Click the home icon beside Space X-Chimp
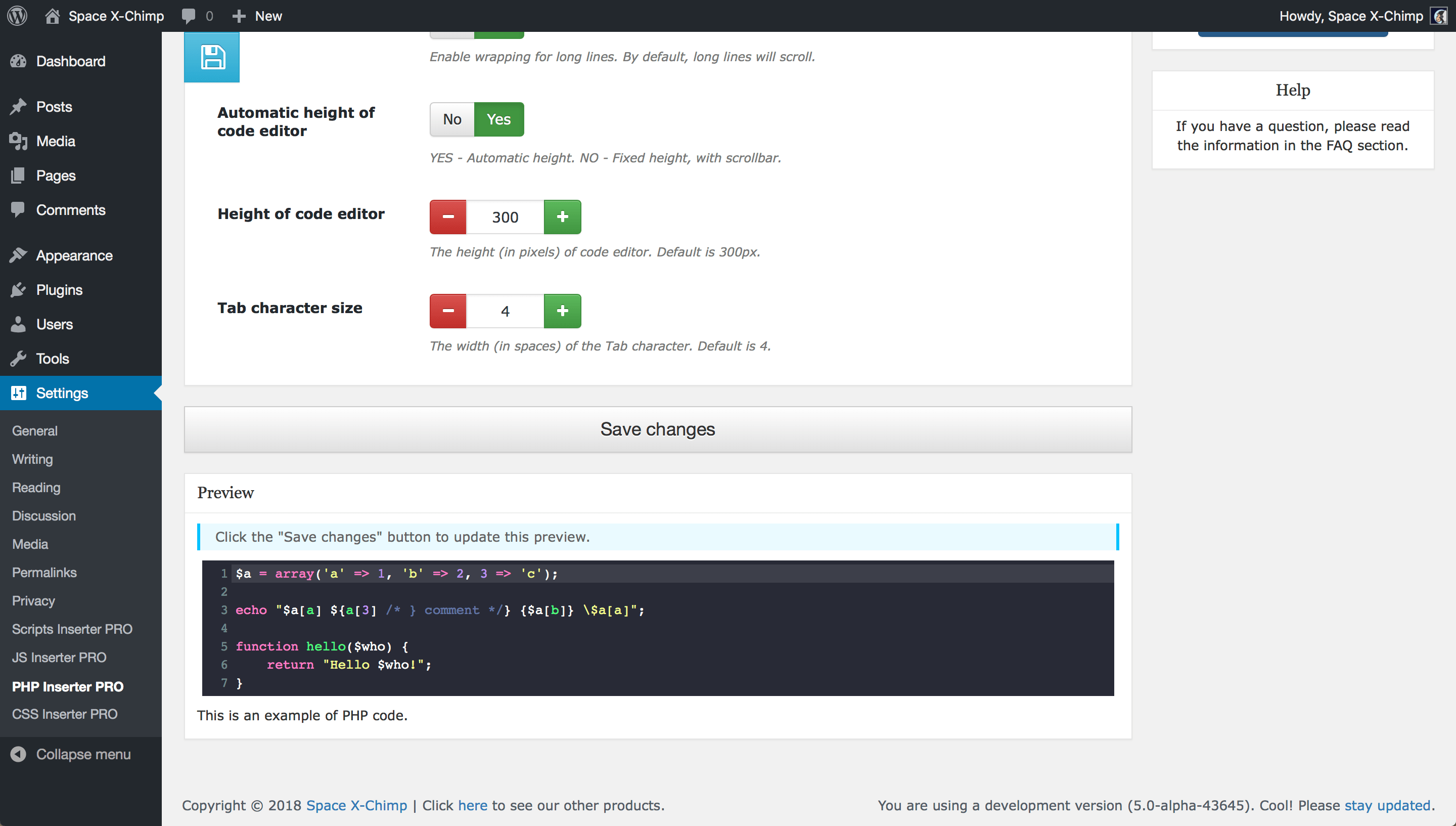This screenshot has width=1456, height=826. tap(52, 15)
